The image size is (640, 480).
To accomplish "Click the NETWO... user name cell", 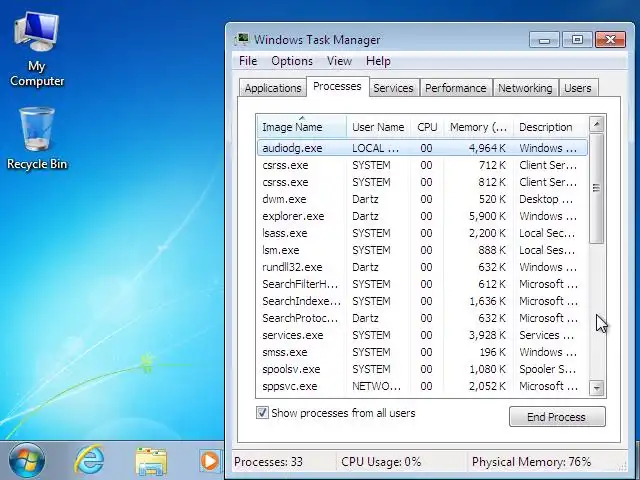I will click(x=376, y=386).
